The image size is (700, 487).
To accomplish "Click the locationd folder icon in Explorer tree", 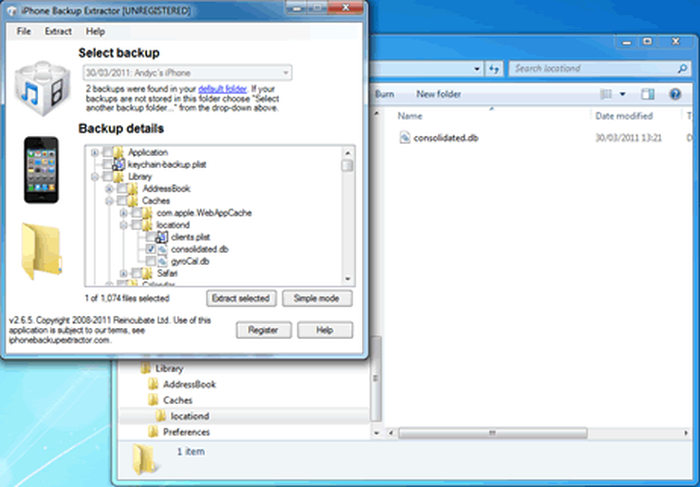I will click(160, 416).
